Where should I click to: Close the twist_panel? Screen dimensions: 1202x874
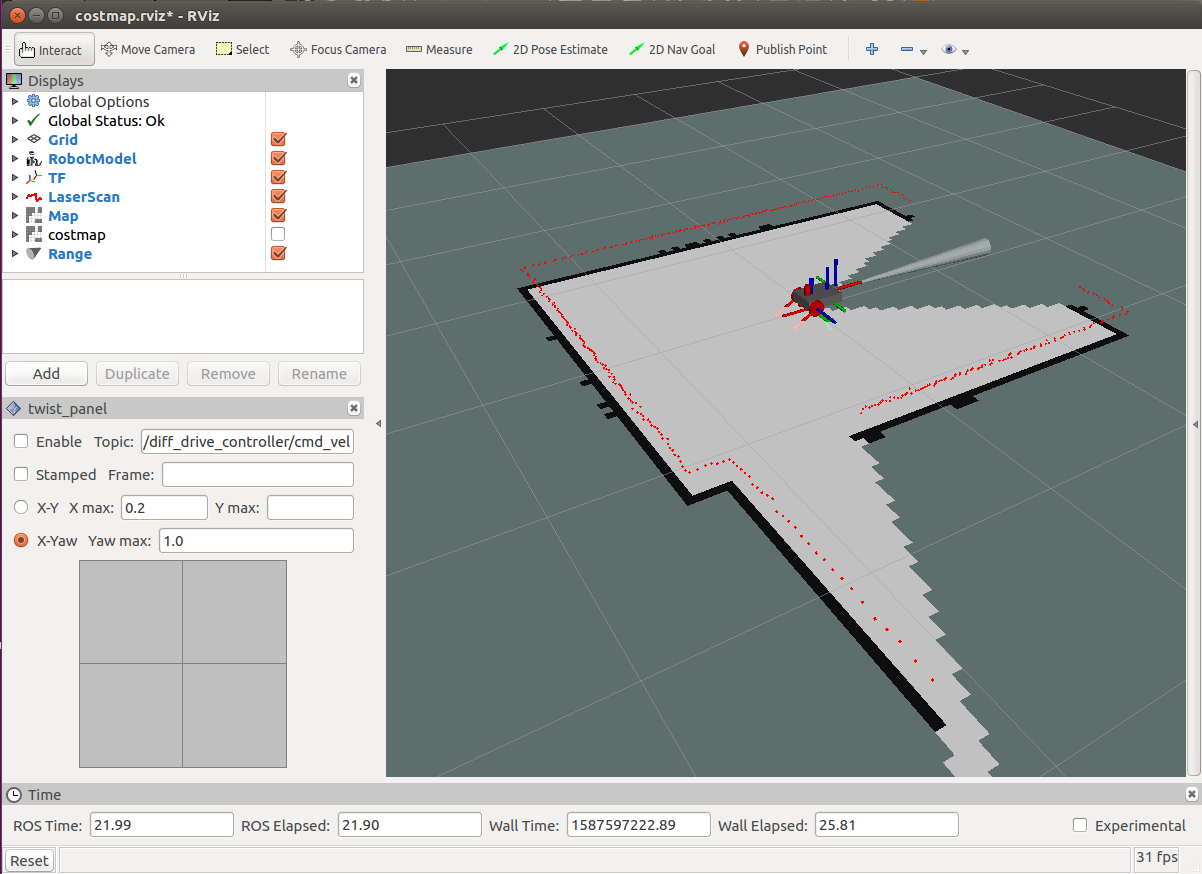pos(353,408)
